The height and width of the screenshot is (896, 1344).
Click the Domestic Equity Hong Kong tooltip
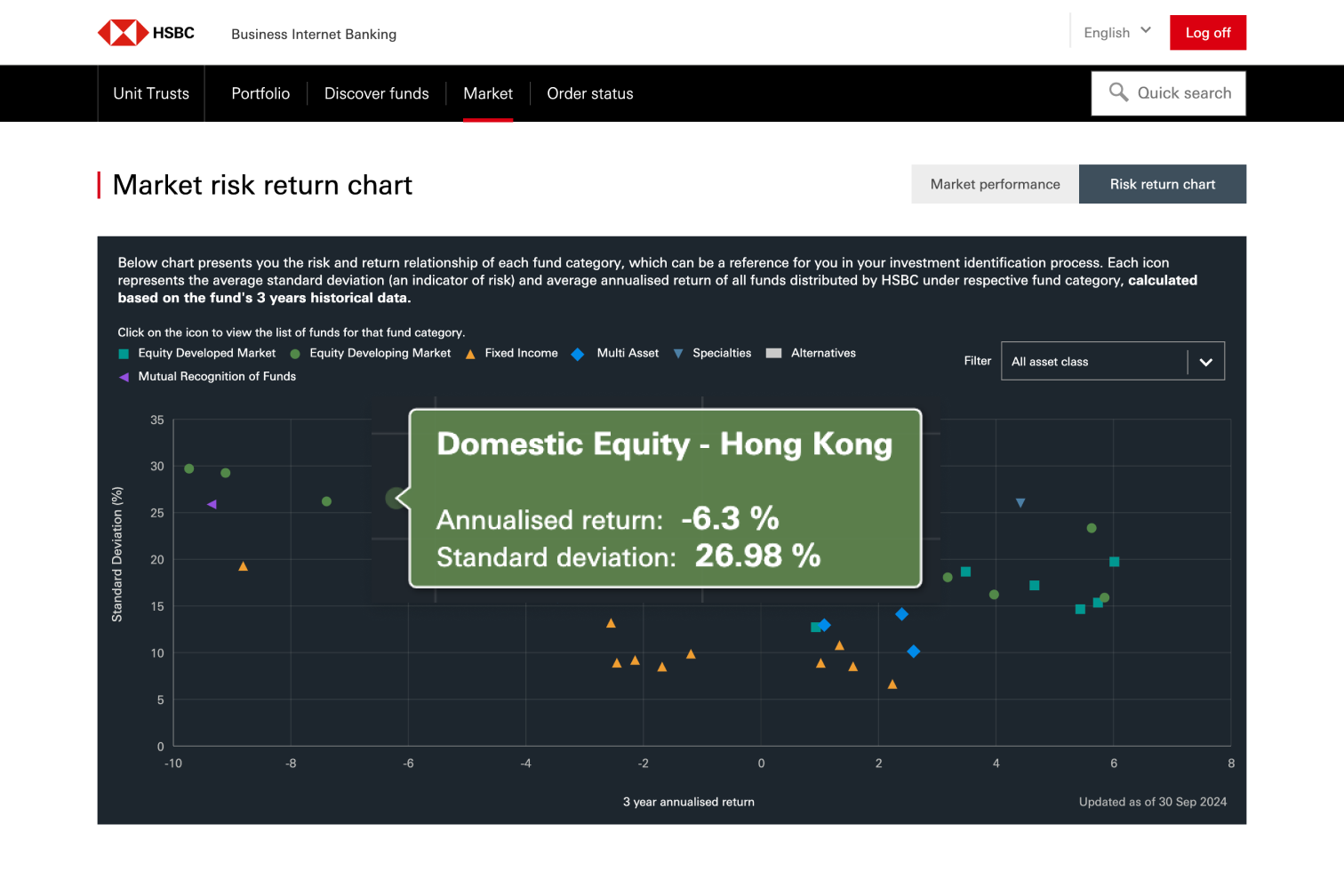point(664,498)
